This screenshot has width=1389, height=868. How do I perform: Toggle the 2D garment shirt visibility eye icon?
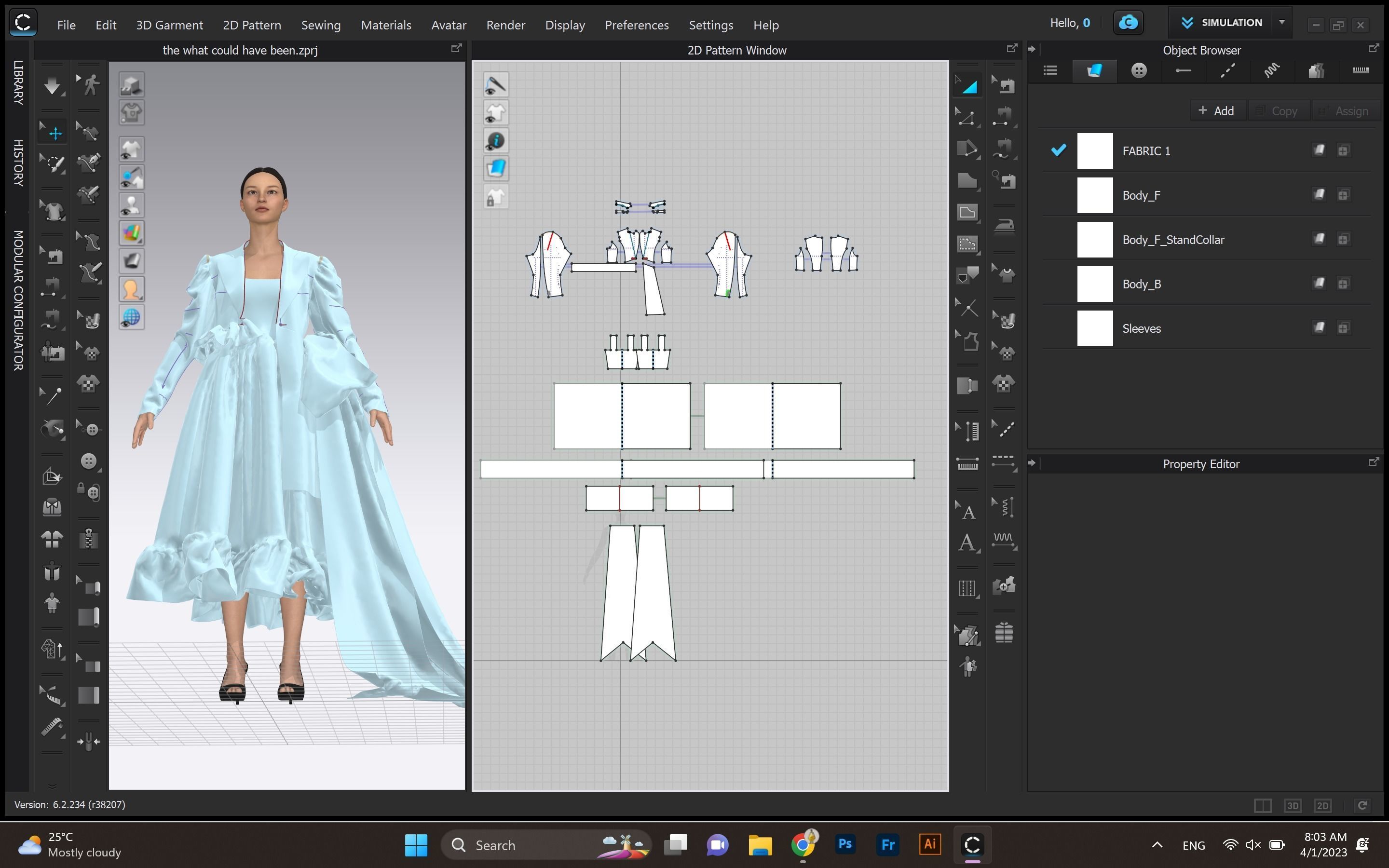[x=495, y=113]
